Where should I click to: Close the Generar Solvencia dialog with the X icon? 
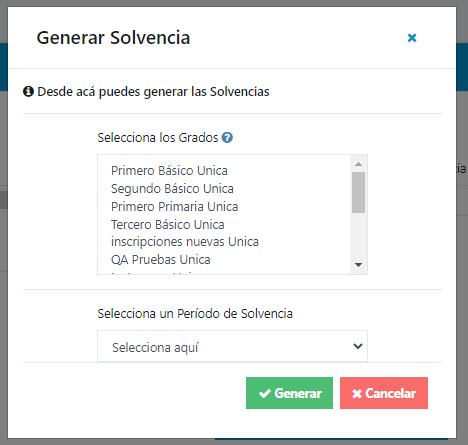click(412, 38)
